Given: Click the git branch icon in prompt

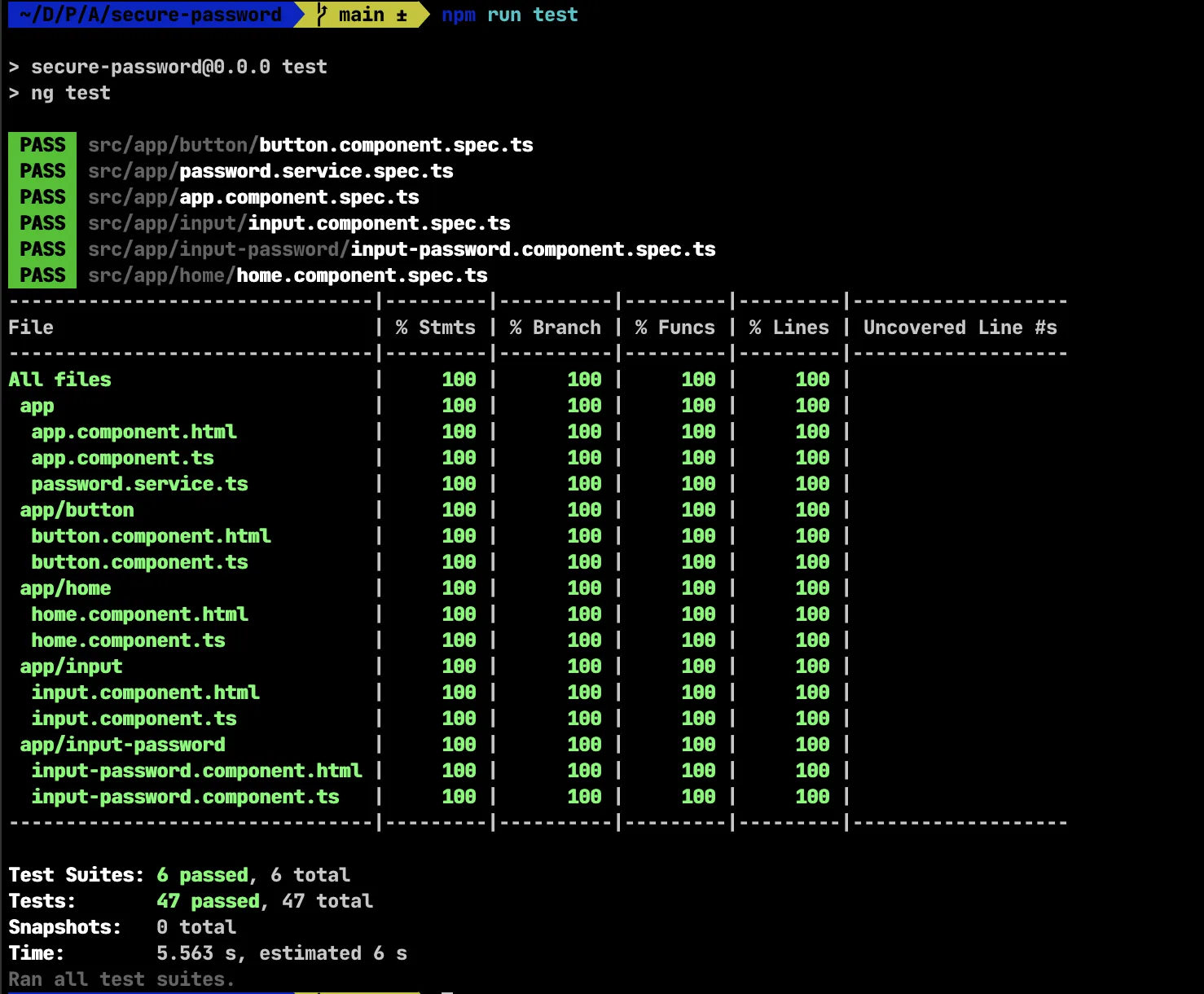Looking at the screenshot, I should pos(323,15).
